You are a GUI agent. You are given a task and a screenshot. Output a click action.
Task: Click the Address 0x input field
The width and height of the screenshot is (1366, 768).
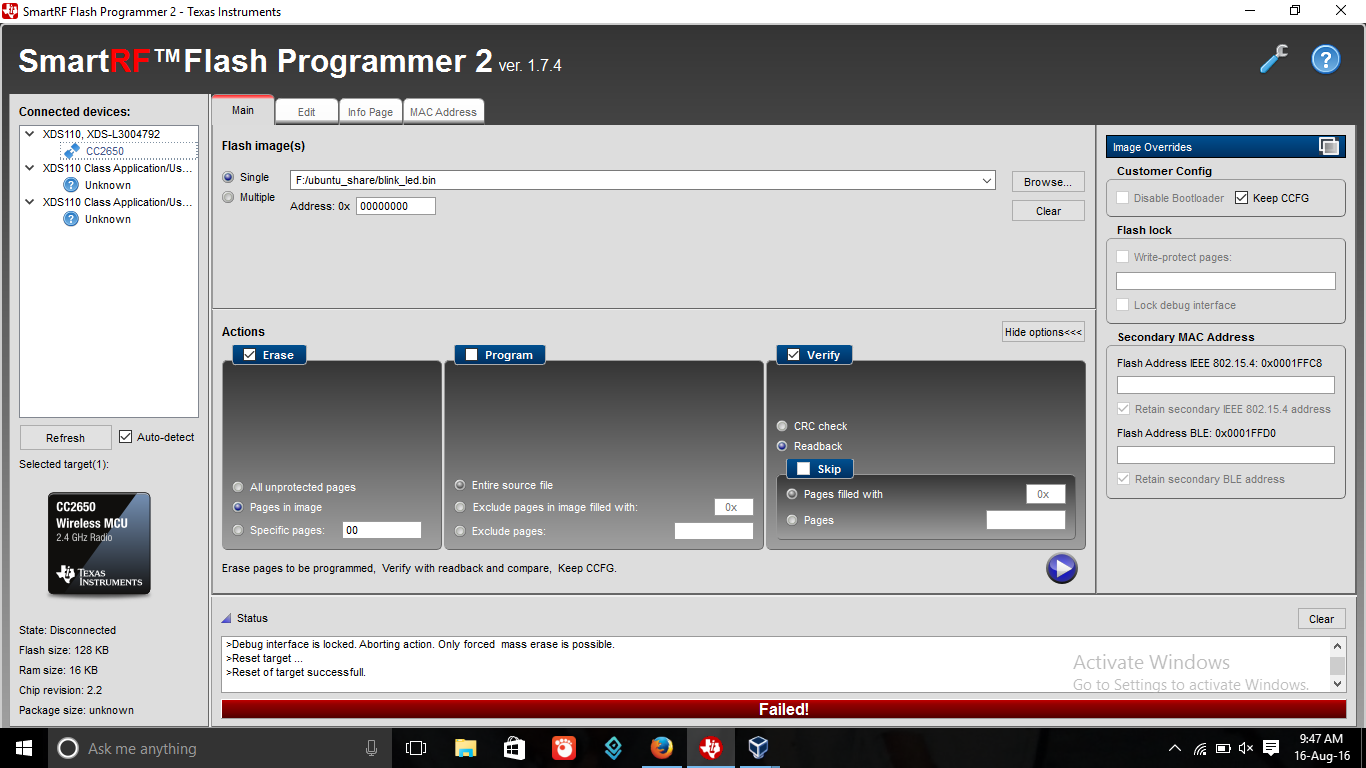(396, 206)
